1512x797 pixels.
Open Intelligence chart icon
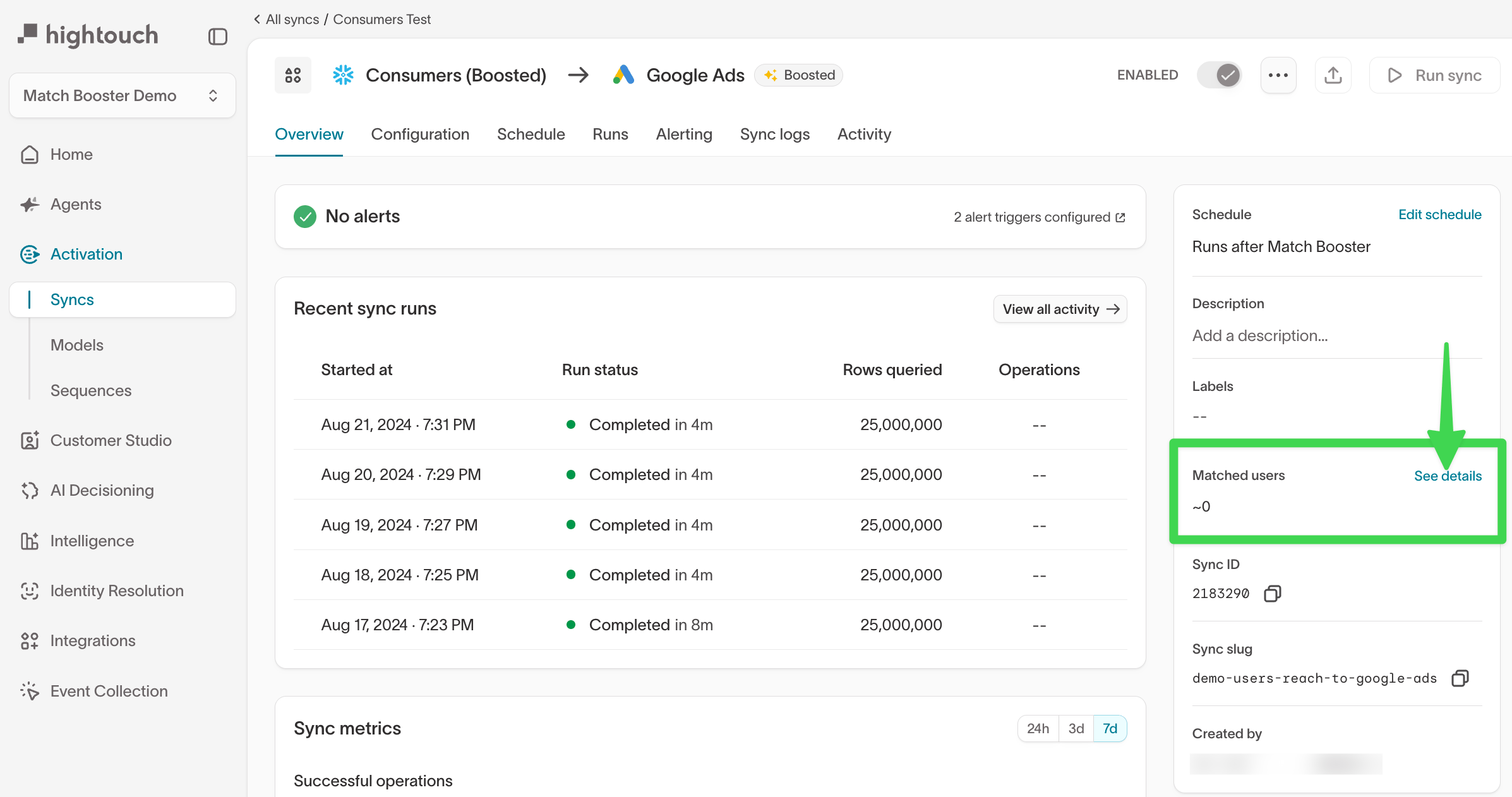(x=30, y=541)
